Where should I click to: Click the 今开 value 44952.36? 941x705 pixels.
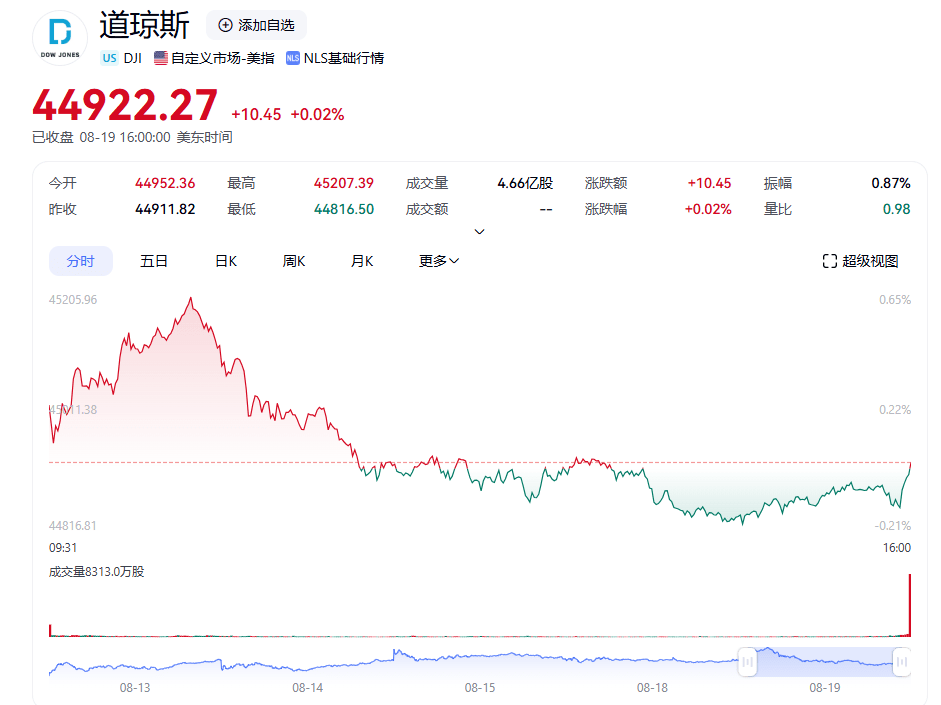165,183
